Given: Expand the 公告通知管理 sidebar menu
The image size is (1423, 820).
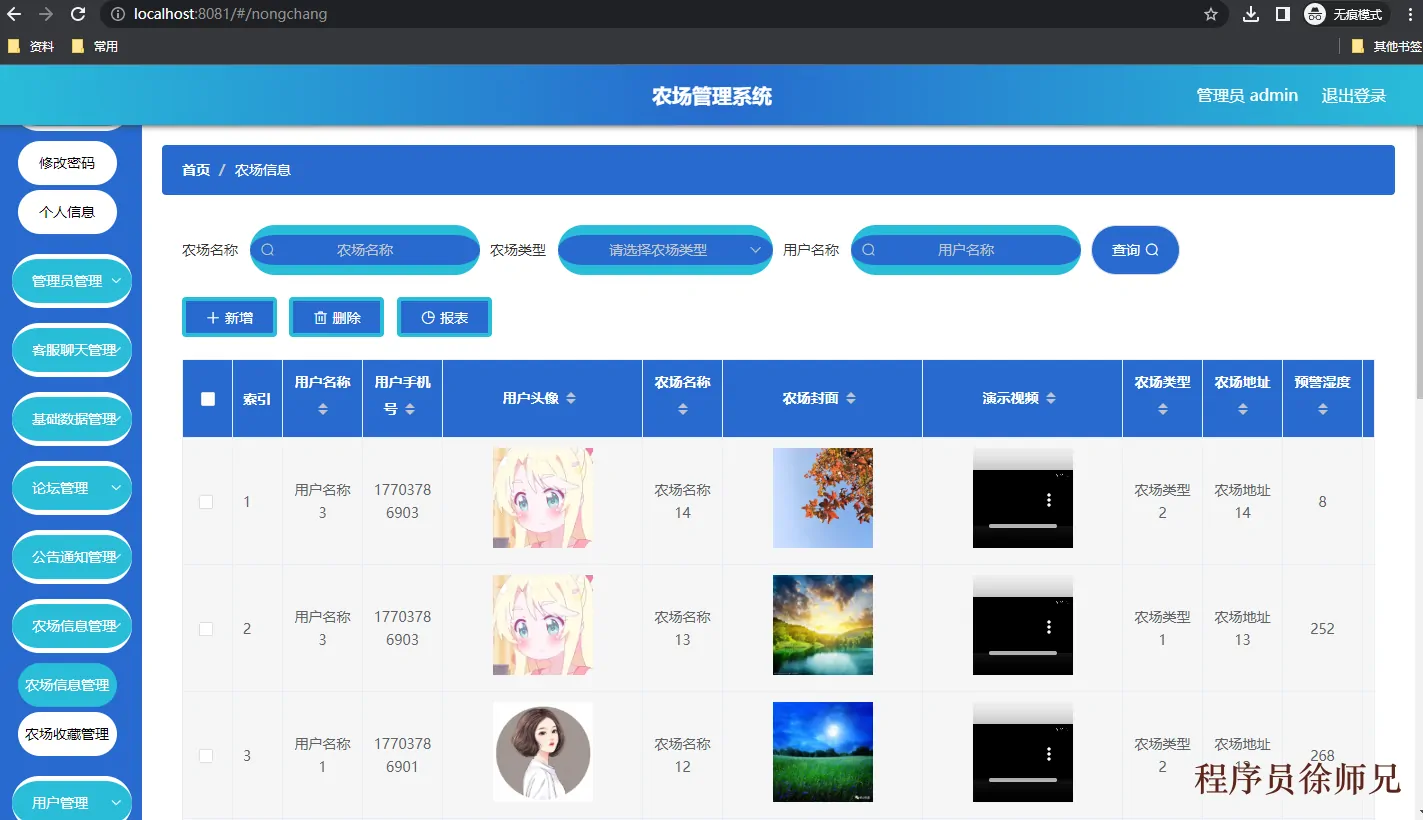Looking at the screenshot, I should tap(72, 557).
